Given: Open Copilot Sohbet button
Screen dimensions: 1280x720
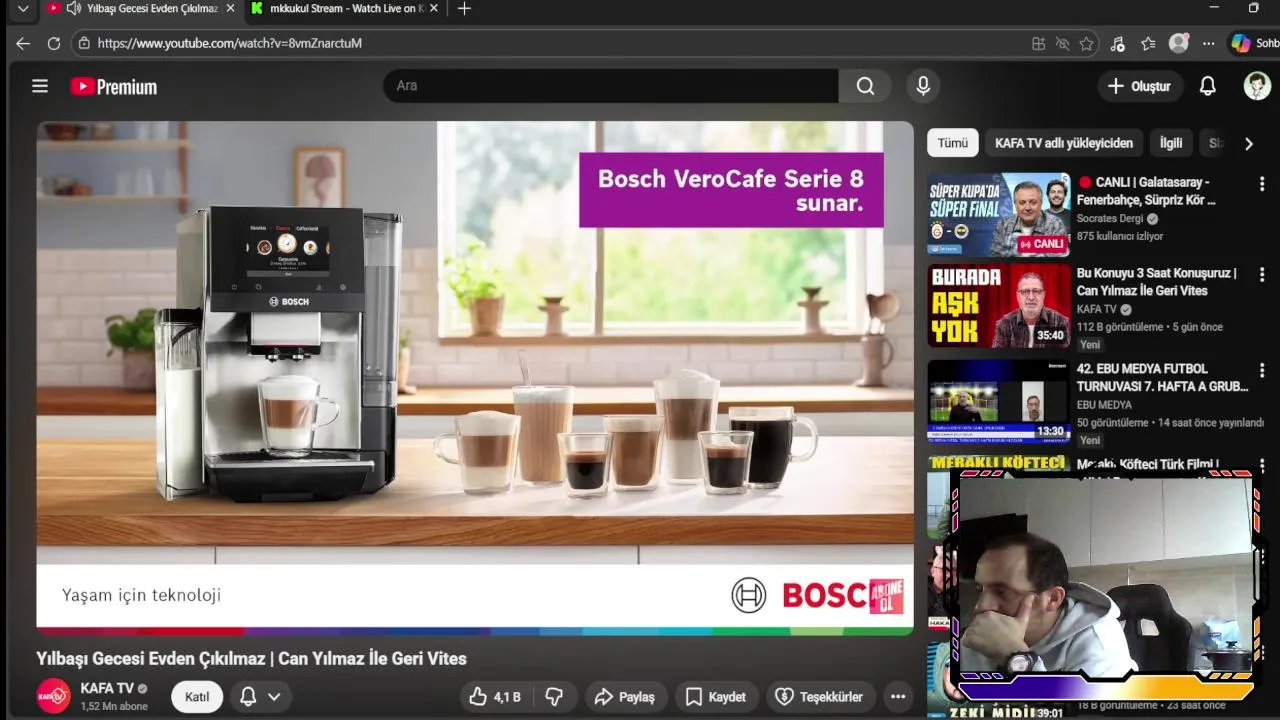Looking at the screenshot, I should [1254, 44].
